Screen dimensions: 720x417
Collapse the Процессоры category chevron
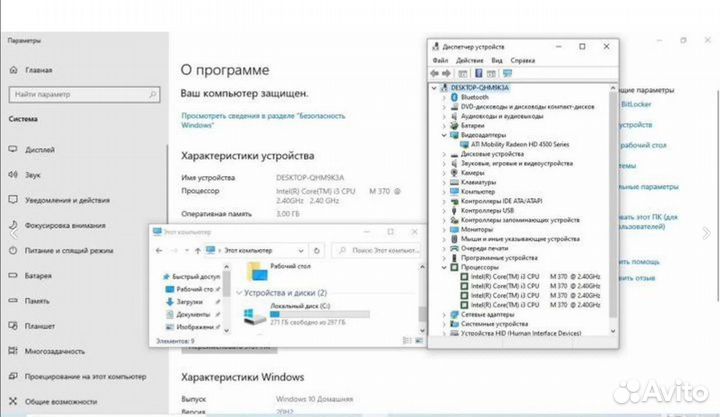(x=444, y=267)
